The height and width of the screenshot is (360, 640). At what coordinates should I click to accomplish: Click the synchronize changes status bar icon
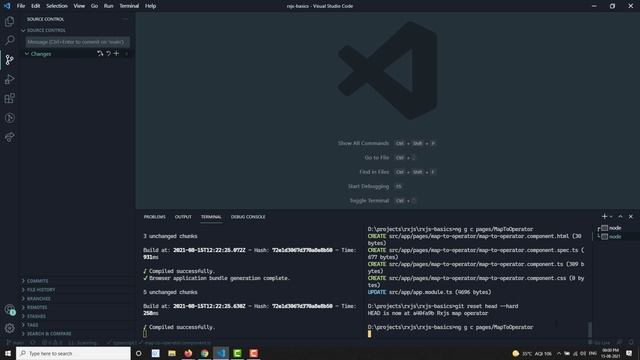(x=33, y=343)
